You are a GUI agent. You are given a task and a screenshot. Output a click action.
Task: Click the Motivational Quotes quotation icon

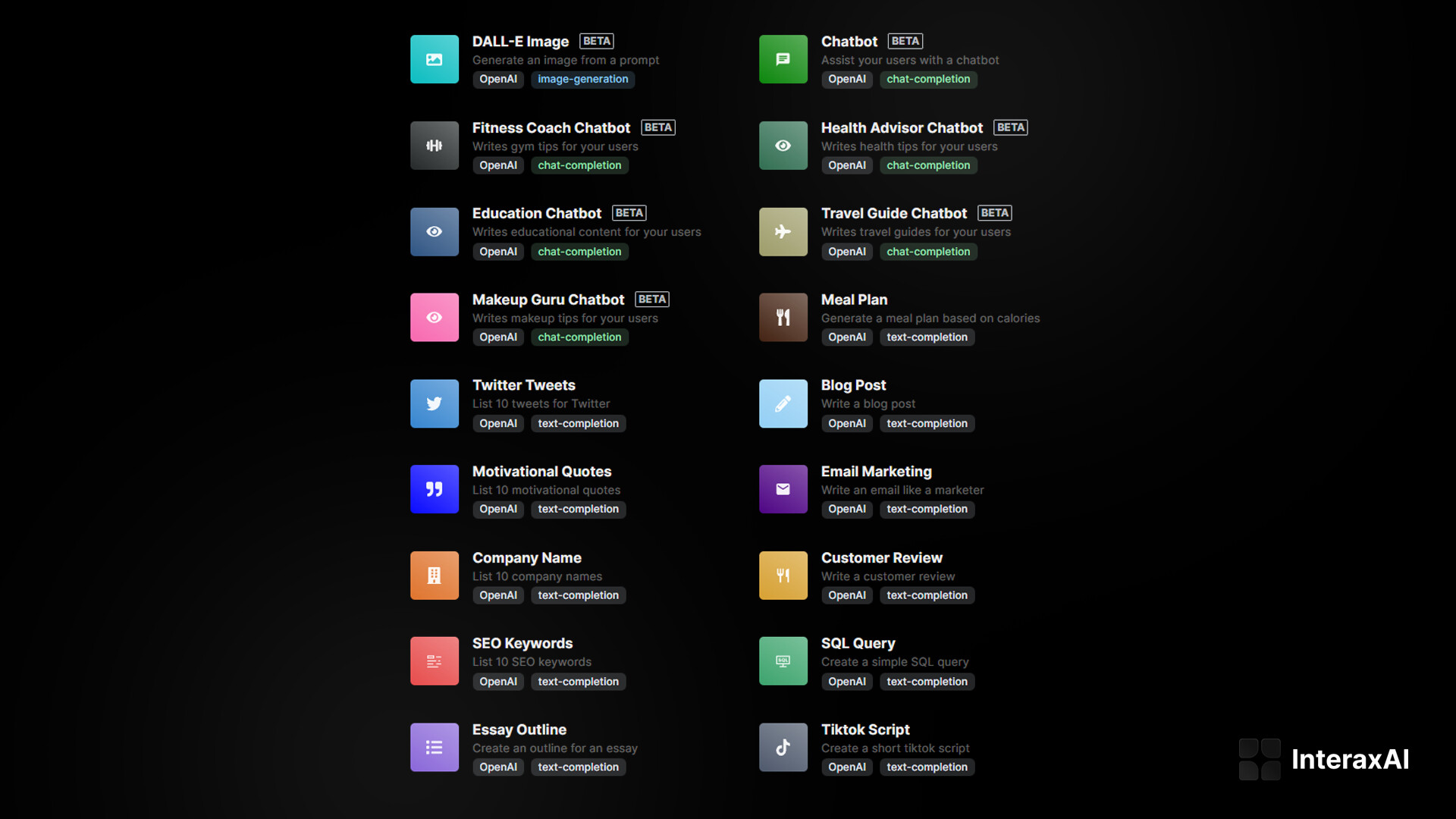tap(434, 489)
